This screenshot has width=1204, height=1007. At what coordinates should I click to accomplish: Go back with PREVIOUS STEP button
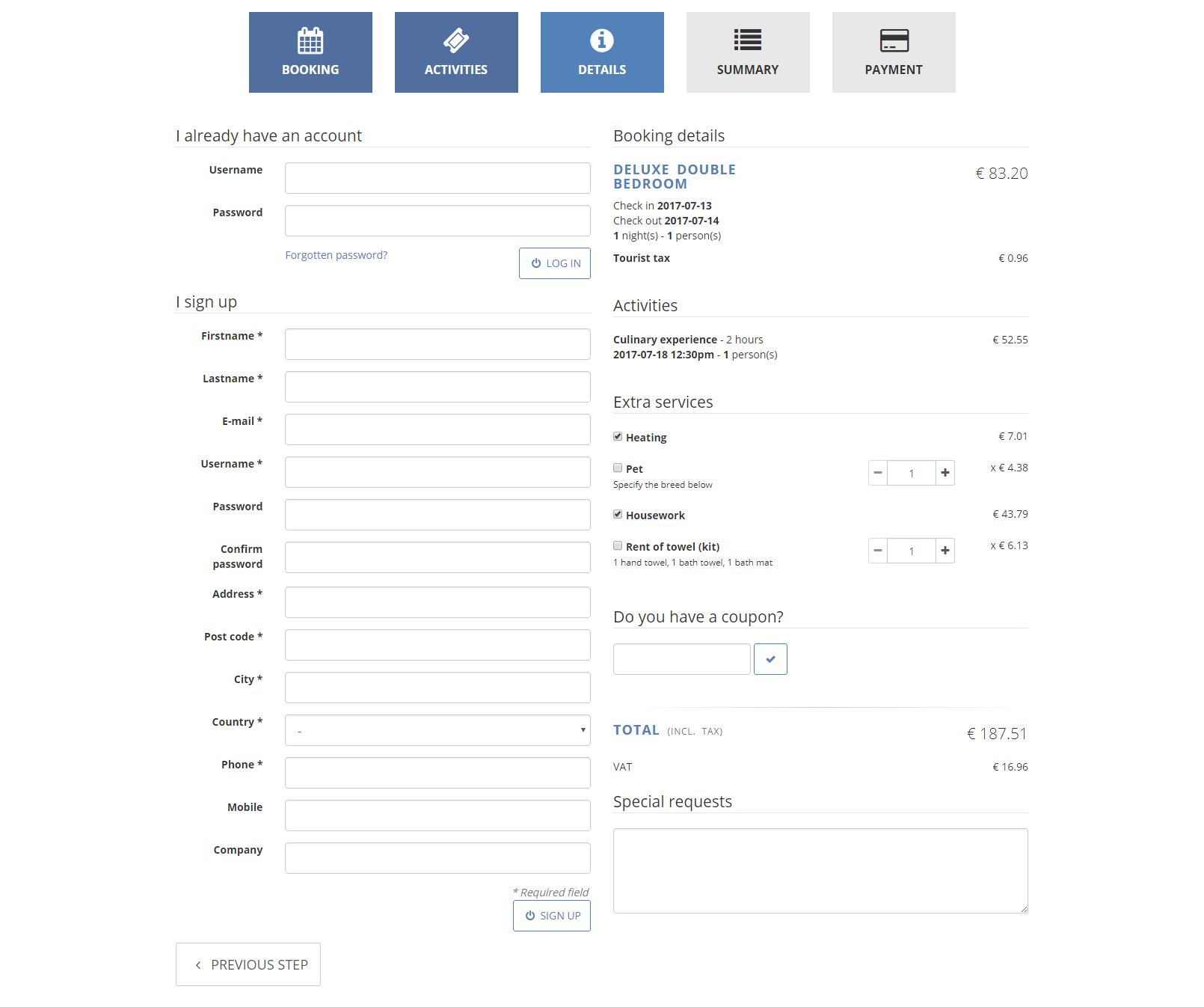tap(248, 964)
